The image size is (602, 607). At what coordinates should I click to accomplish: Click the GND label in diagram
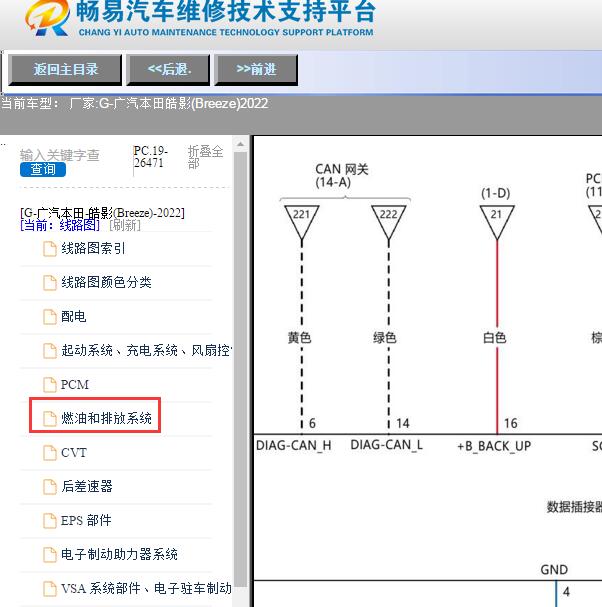tap(554, 570)
